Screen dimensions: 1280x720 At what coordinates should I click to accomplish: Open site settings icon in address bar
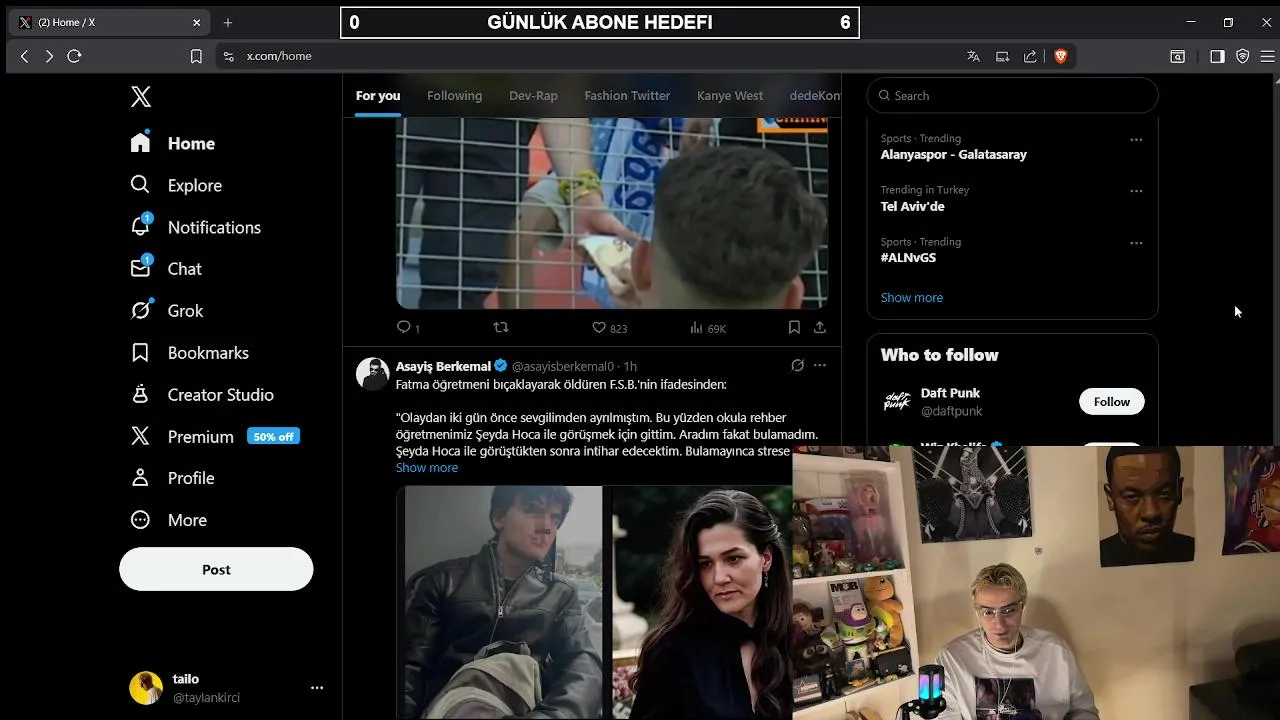(x=228, y=56)
